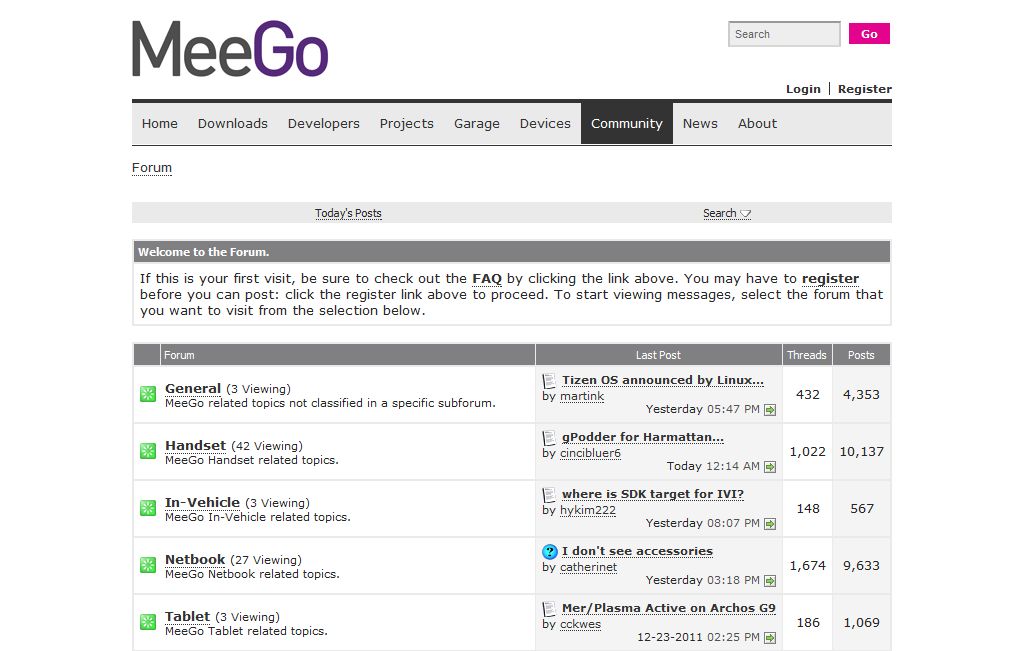Viewport: 1024px width, 651px height.
Task: Click question icon beside I don't see accessories
Action: [550, 551]
